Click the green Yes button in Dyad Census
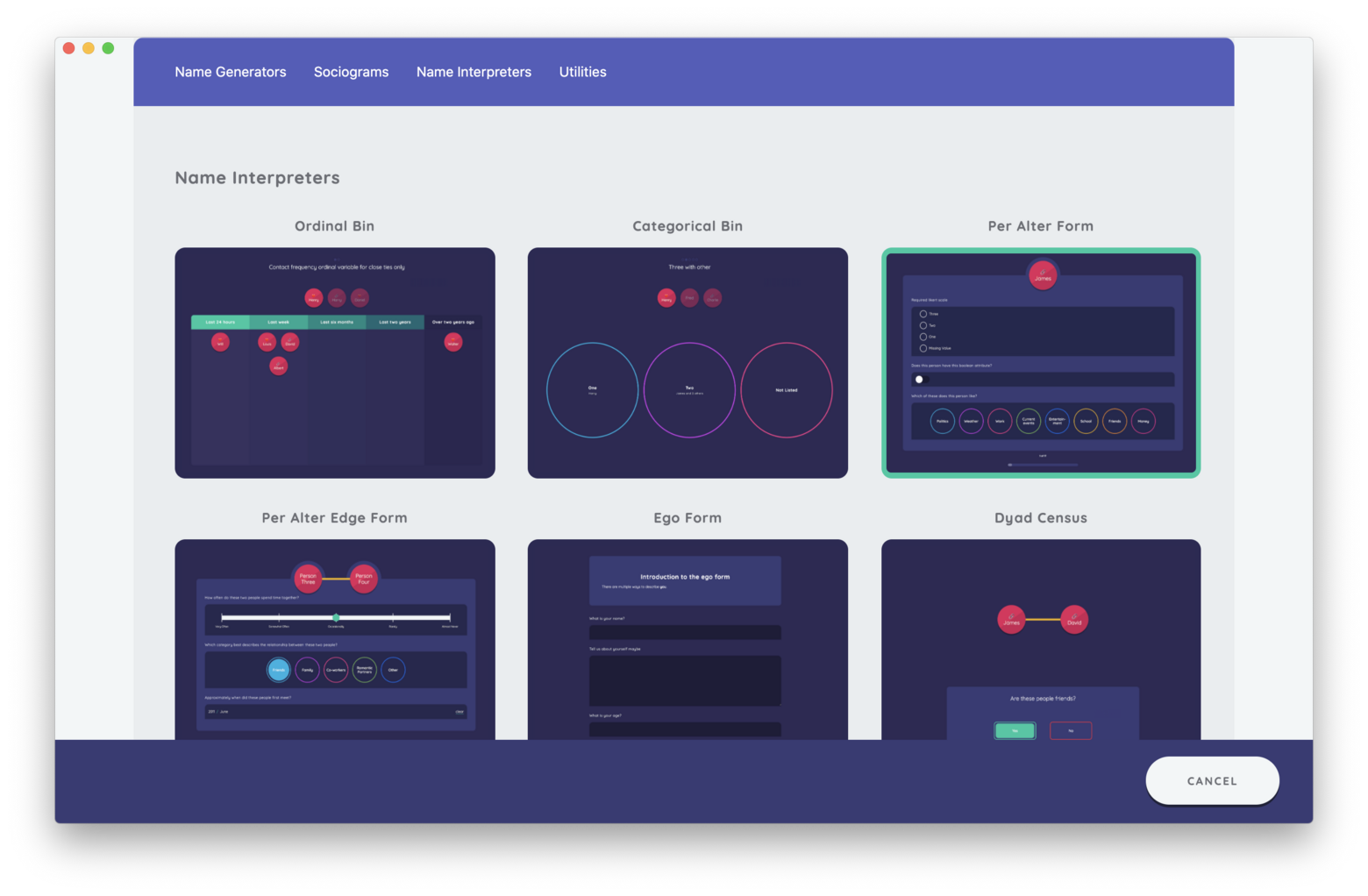This screenshot has height=896, width=1368. click(1015, 730)
